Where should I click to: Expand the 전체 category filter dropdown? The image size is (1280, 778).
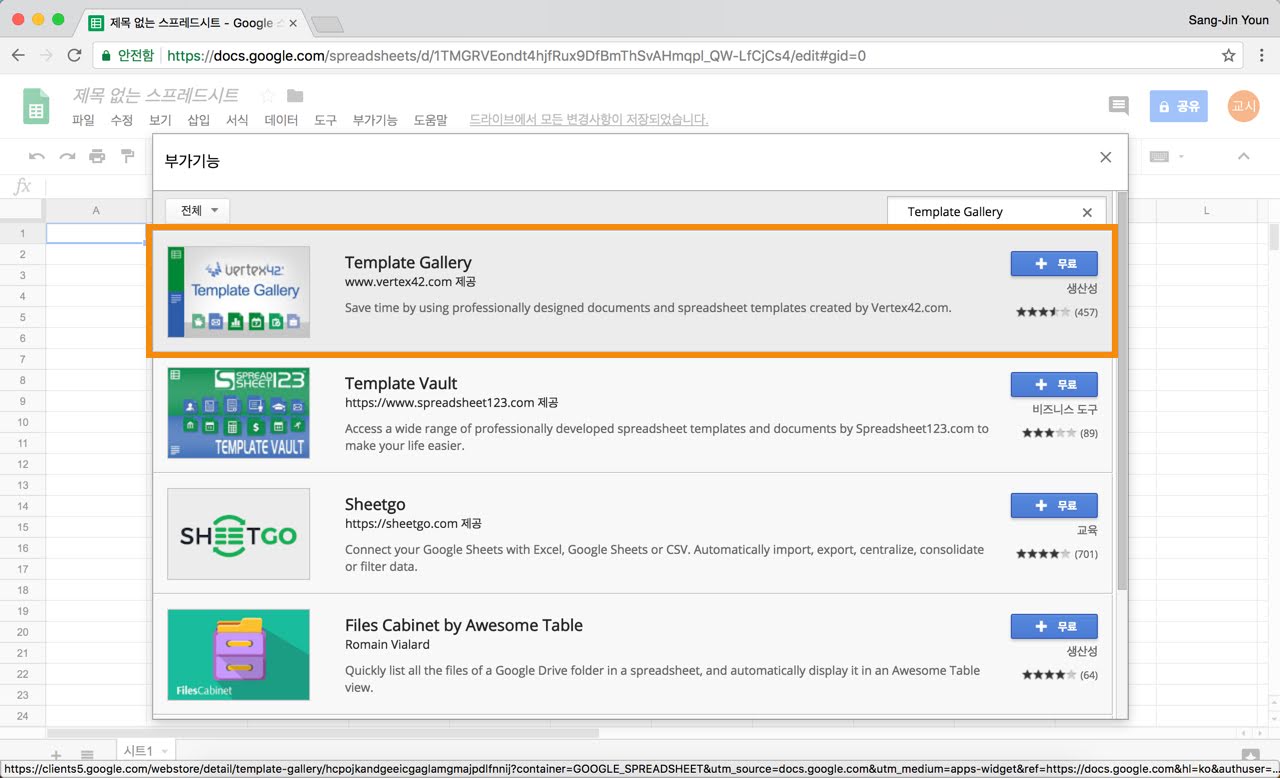198,211
